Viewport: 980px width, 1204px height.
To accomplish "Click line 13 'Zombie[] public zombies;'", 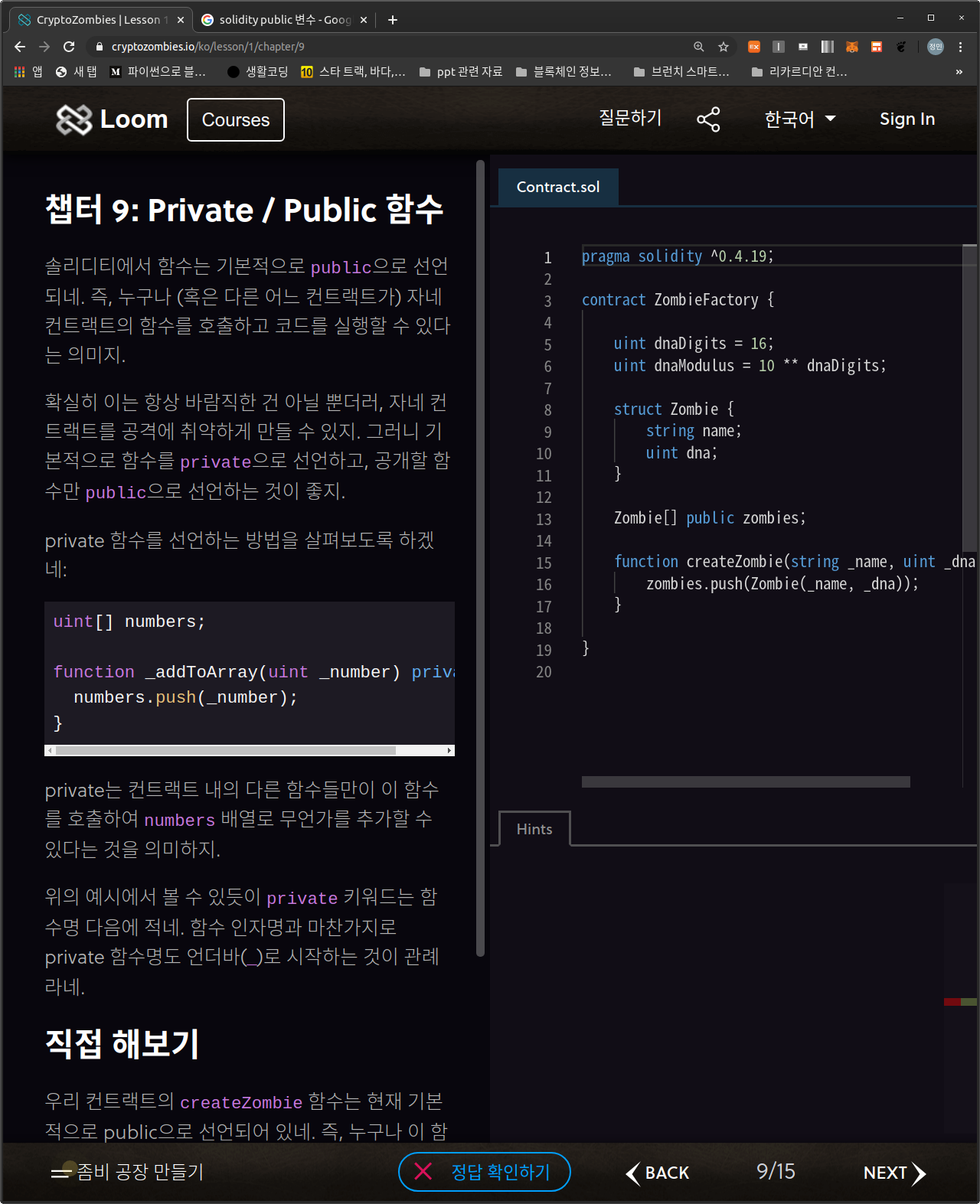I will [710, 518].
